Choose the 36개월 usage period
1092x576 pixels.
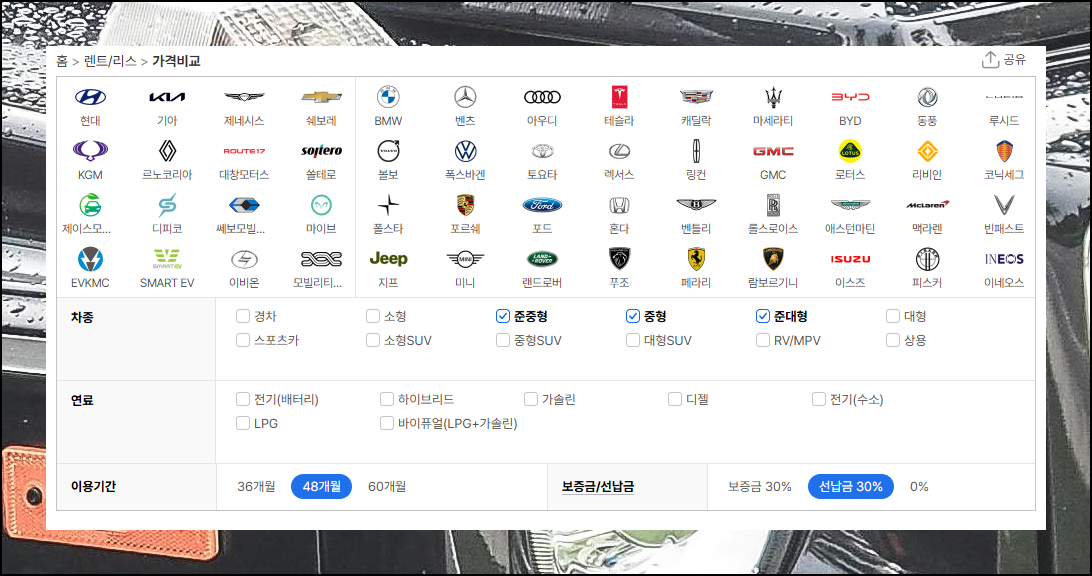click(256, 486)
